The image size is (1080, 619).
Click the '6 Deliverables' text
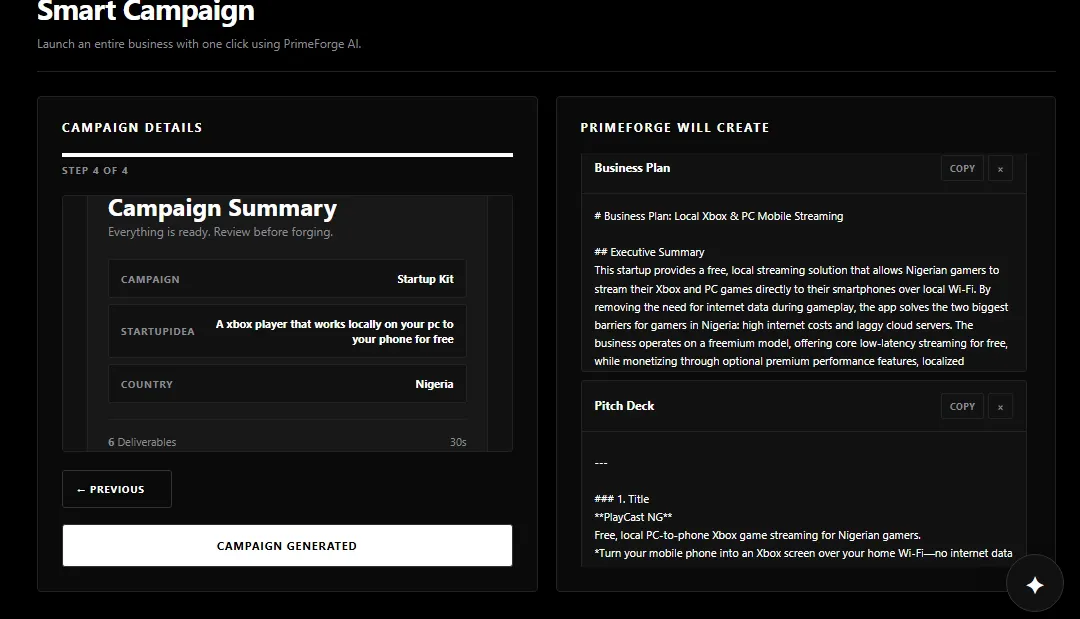[x=142, y=442]
